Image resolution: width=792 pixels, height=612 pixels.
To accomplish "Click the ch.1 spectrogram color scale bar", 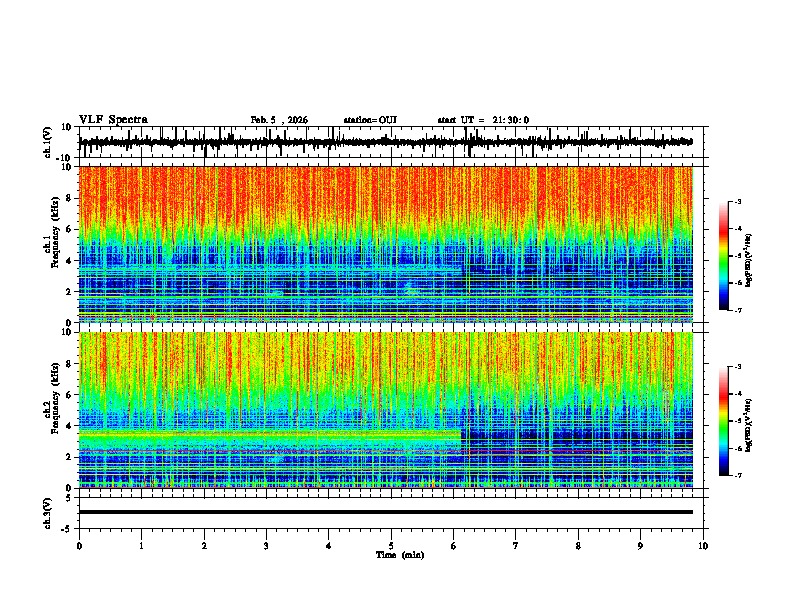I will tap(723, 256).
